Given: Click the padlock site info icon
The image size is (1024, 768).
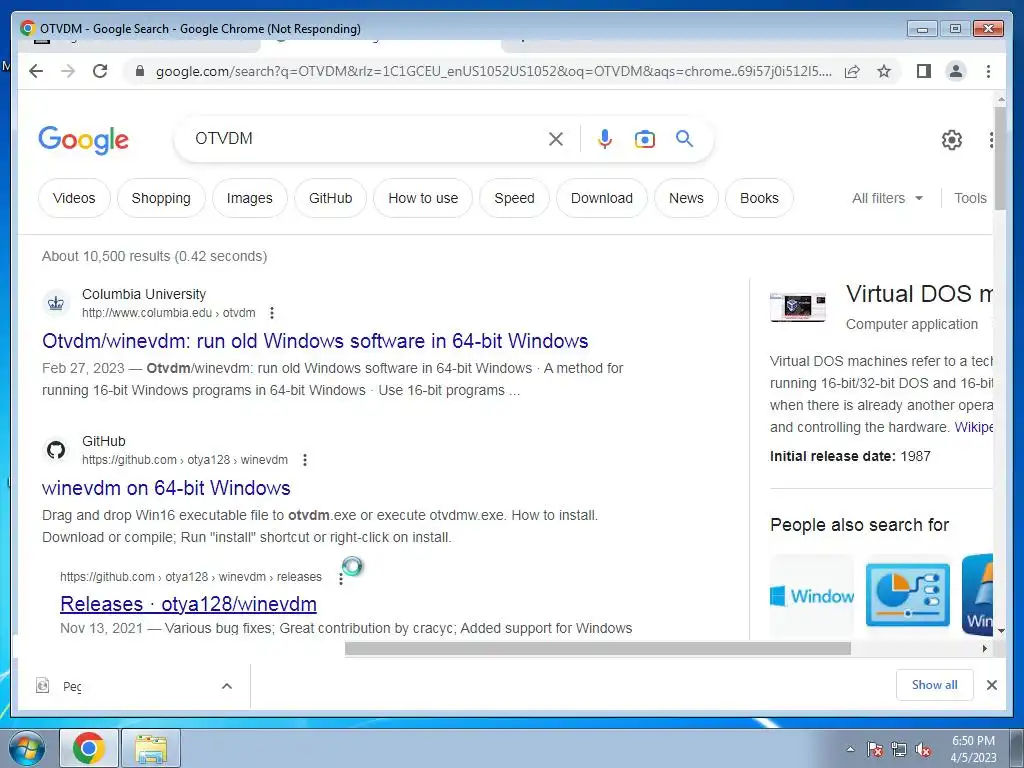Looking at the screenshot, I should [x=139, y=71].
